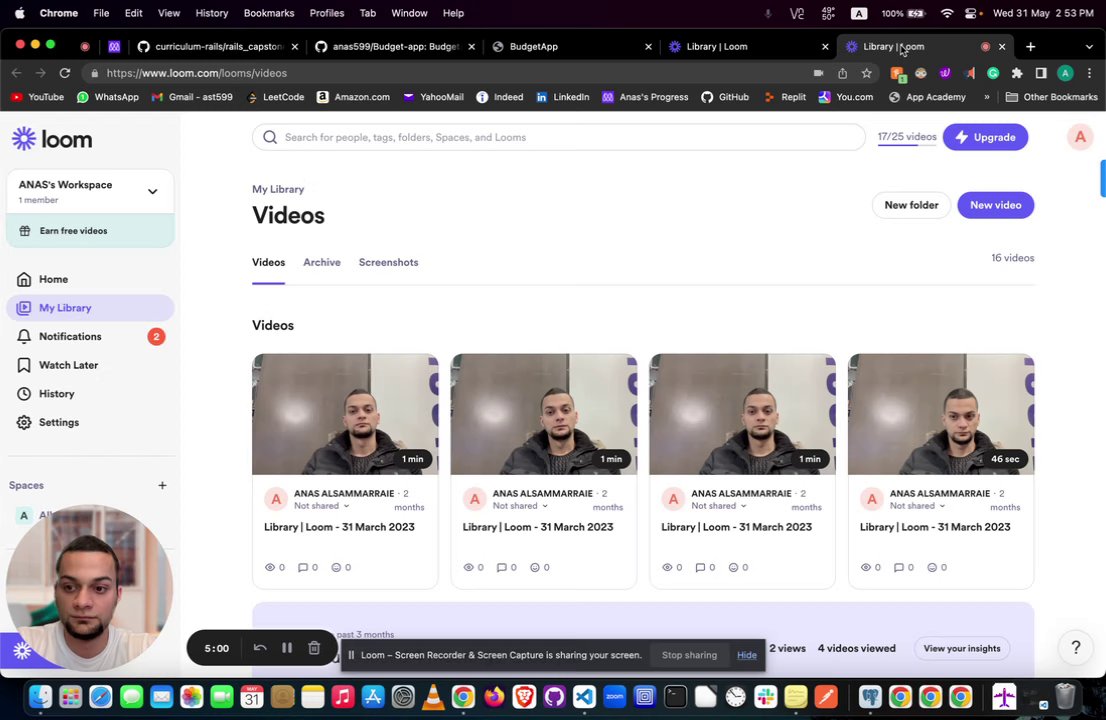This screenshot has width=1106, height=720.
Task: Open the account avatar menu
Action: [1080, 138]
